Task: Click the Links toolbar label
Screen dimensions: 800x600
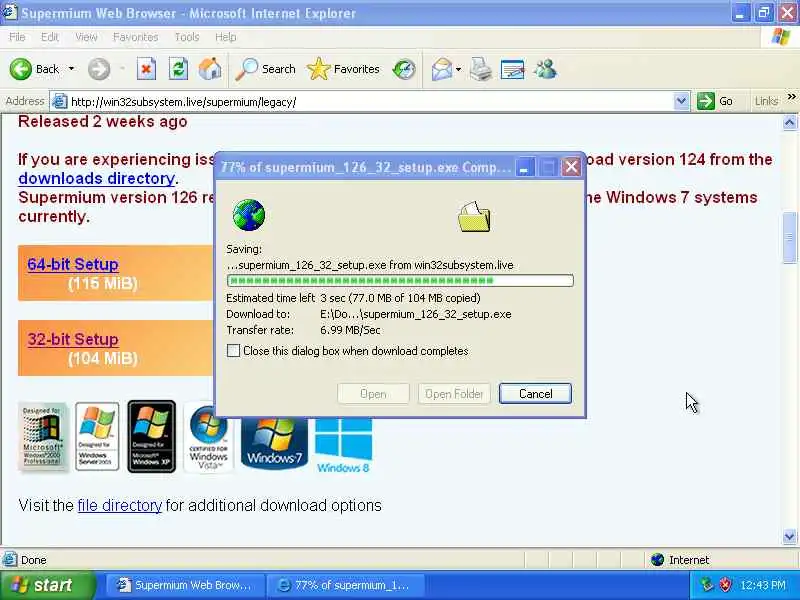Action: pos(766,101)
